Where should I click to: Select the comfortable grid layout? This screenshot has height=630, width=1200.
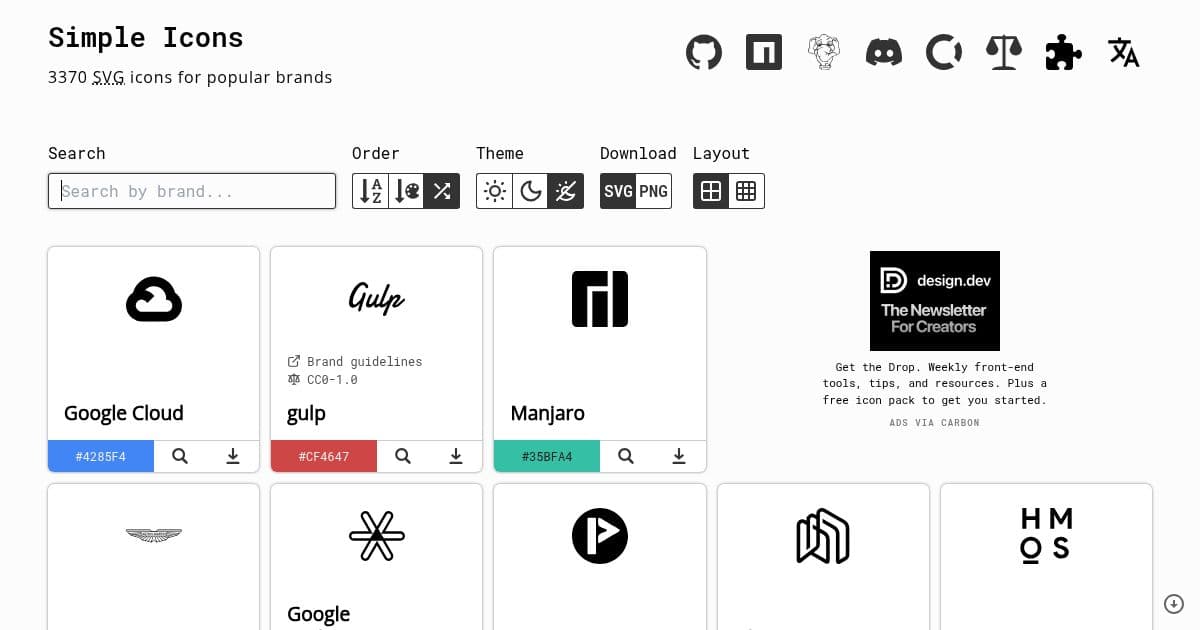click(x=711, y=191)
